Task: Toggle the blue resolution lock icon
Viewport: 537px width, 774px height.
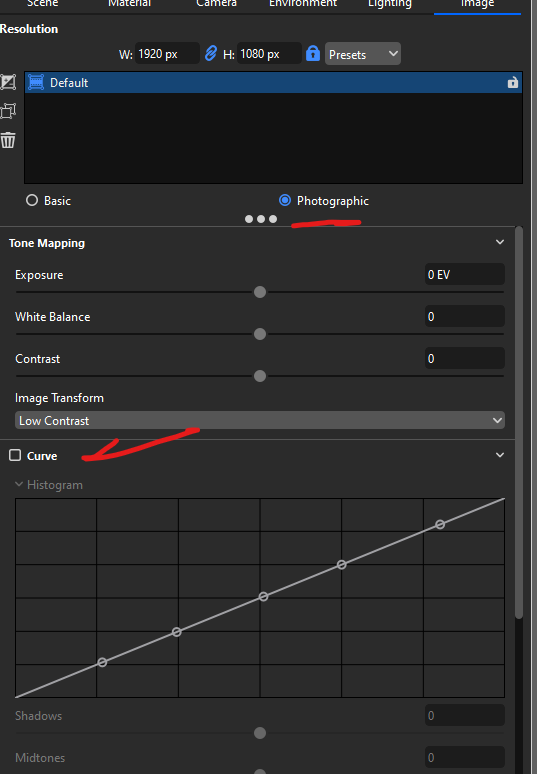Action: point(313,53)
